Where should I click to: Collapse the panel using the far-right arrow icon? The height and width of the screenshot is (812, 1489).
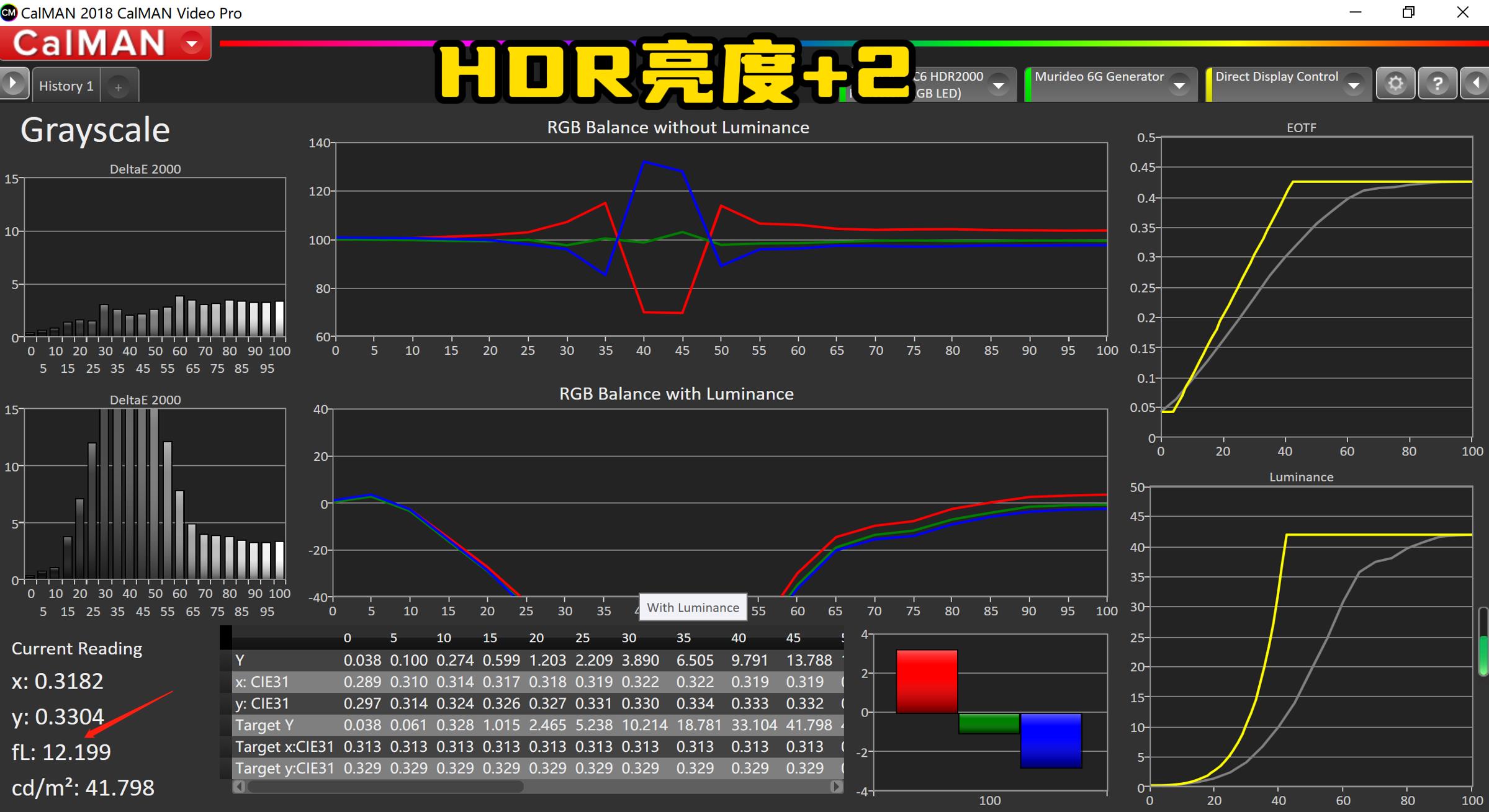coord(1477,83)
